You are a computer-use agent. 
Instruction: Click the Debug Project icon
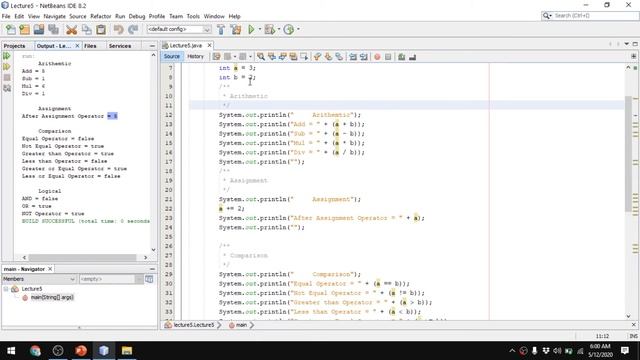pyautogui.click(x=269, y=29)
